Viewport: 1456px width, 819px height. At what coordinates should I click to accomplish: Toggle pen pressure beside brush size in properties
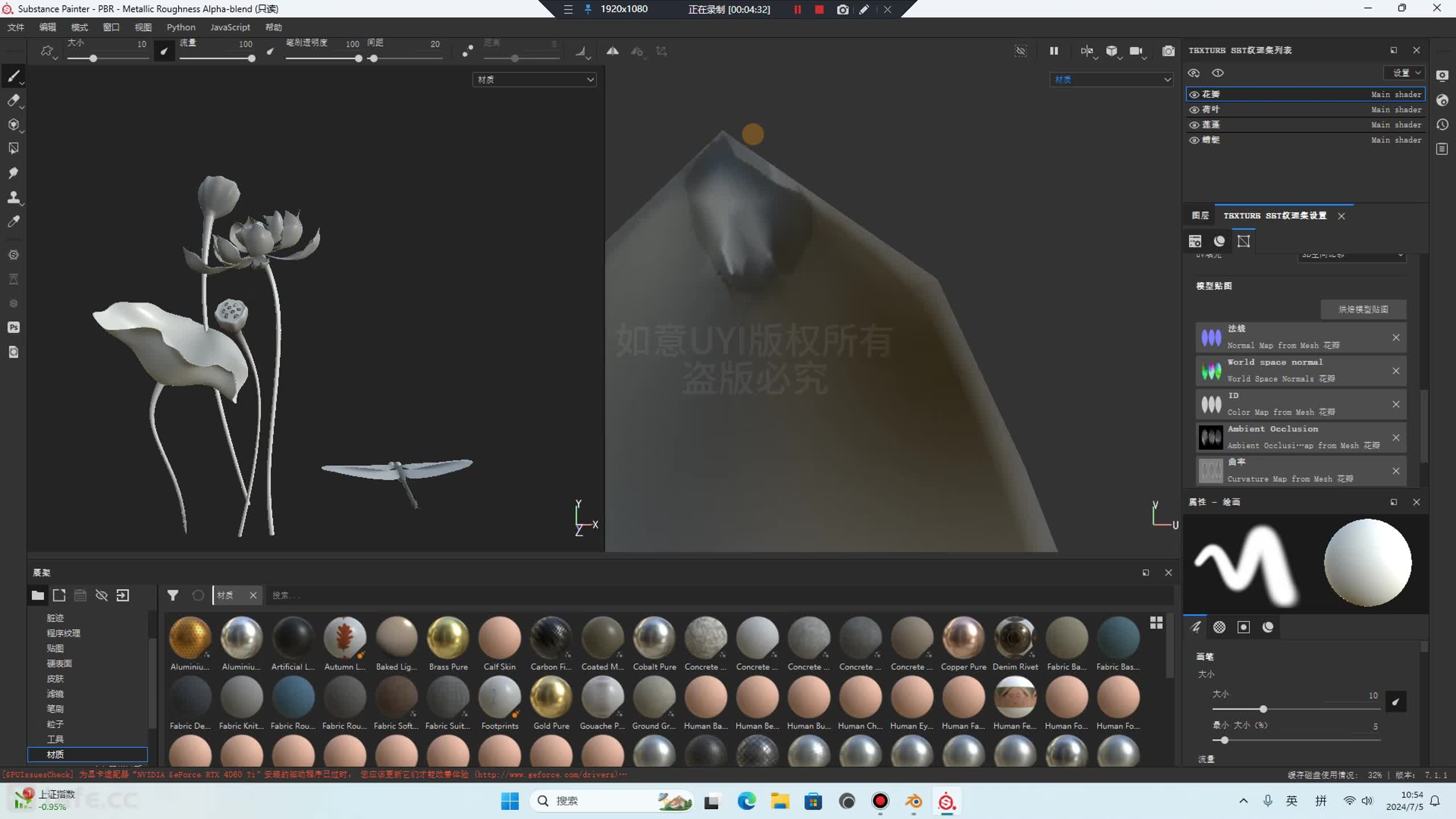click(1396, 702)
